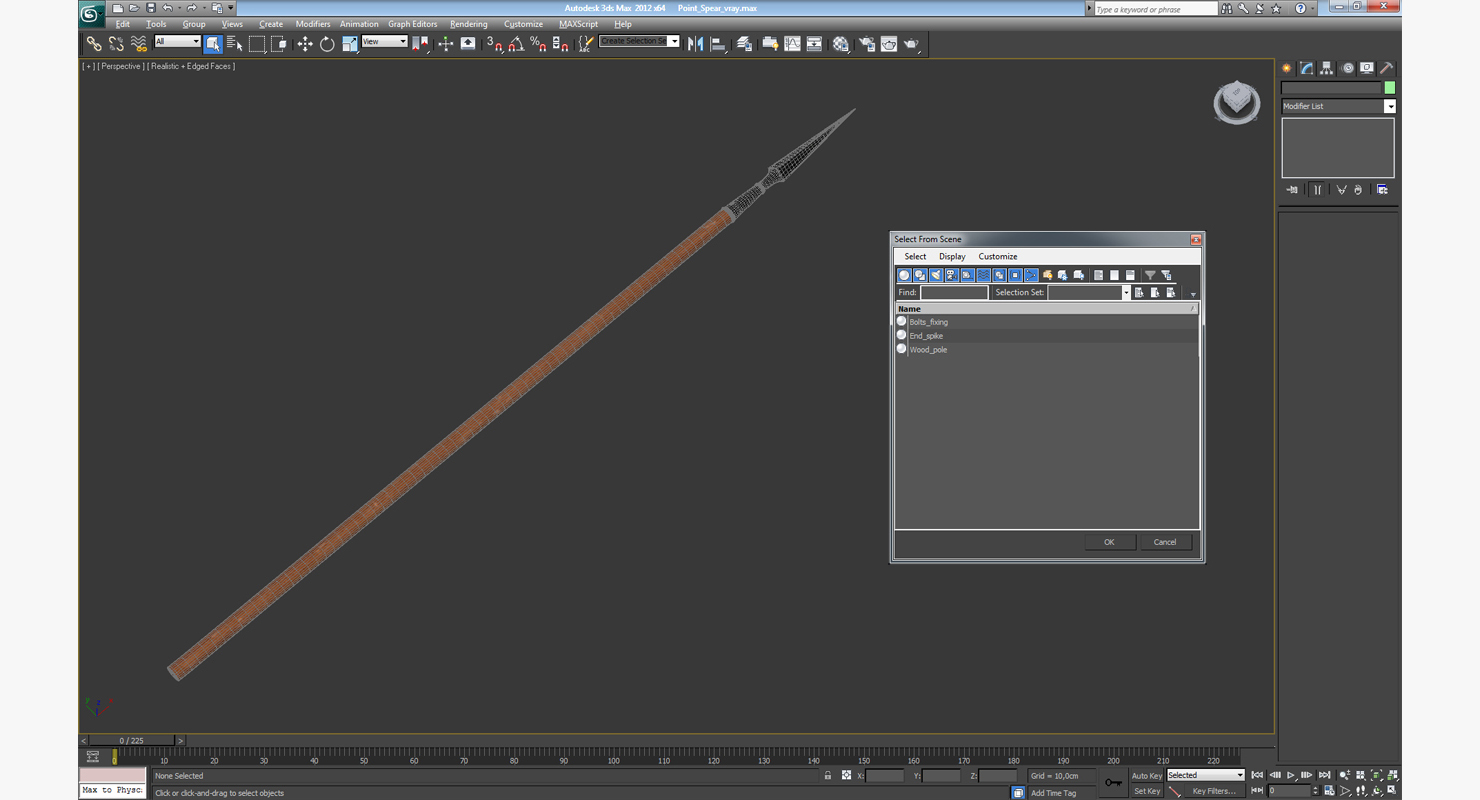The image size is (1480, 800).
Task: Toggle Display Helpers filter in Select From Scene
Action: (968, 275)
